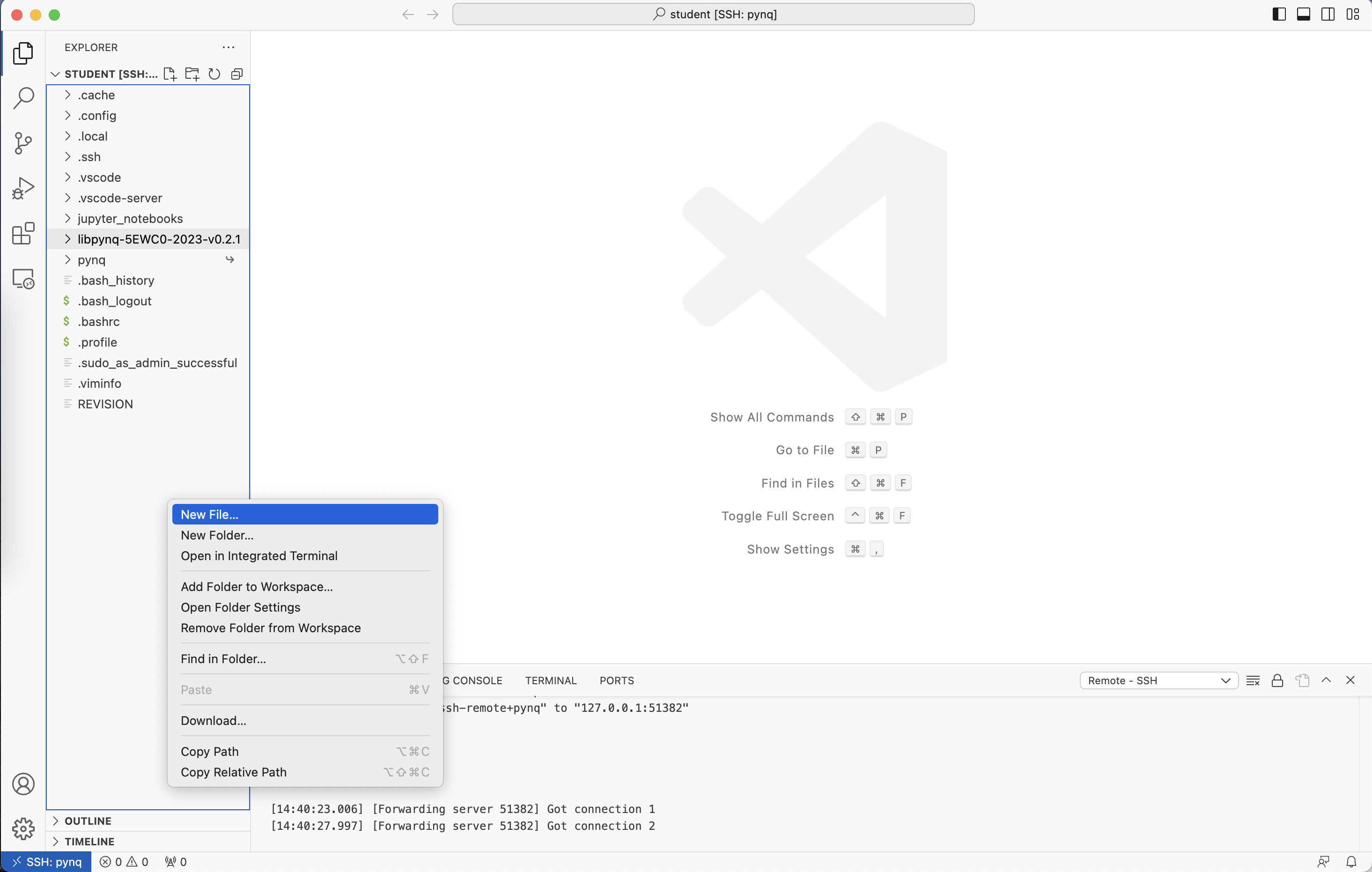The image size is (1372, 872).
Task: Open the .viminfo file
Action: point(148,384)
